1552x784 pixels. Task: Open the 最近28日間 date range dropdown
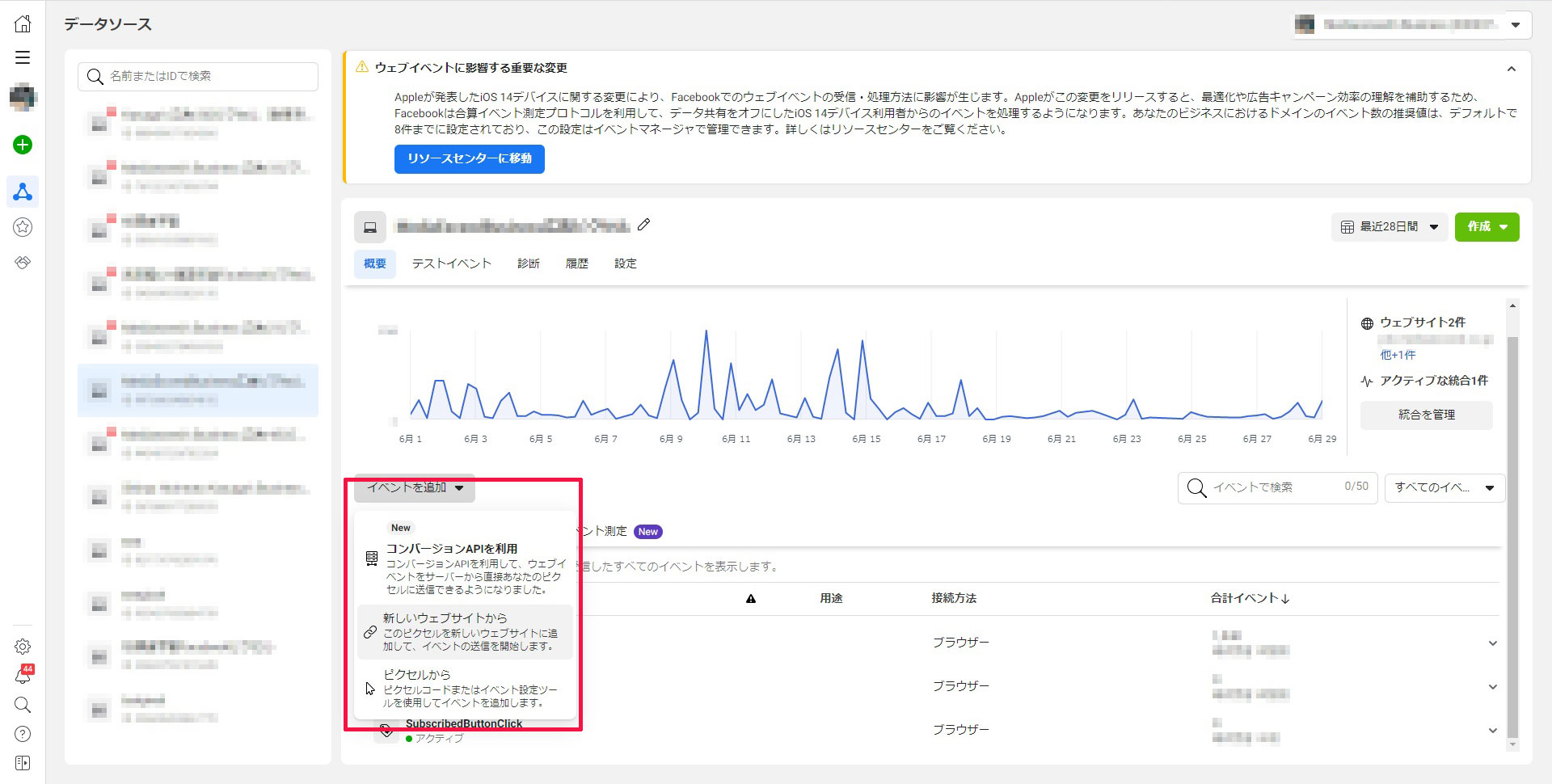tap(1389, 227)
